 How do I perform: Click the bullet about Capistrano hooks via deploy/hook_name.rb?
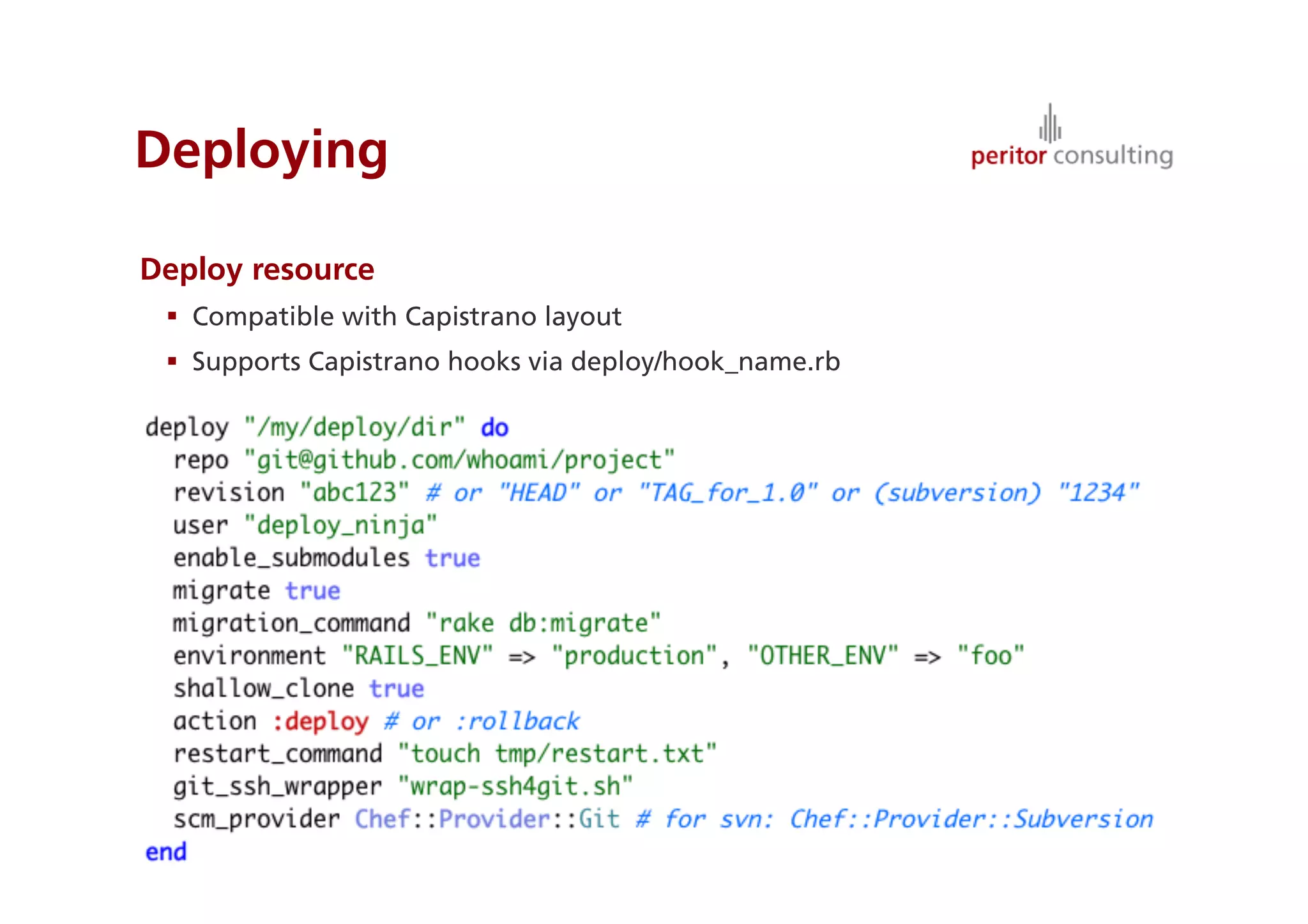pyautogui.click(x=516, y=362)
